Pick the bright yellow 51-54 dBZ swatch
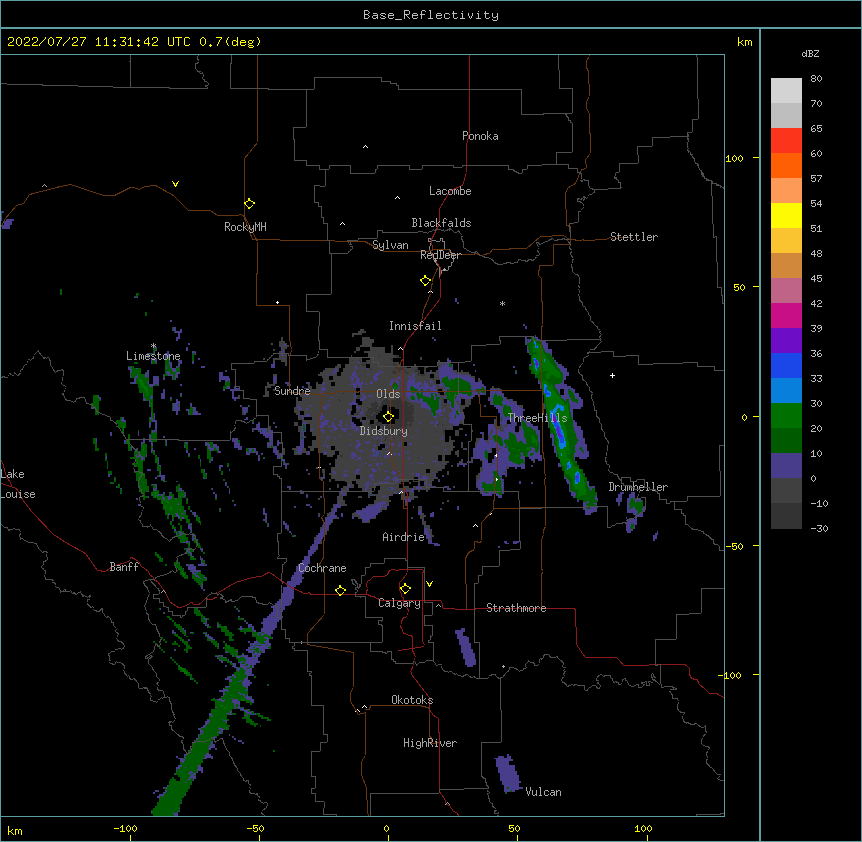862x842 pixels. pos(786,215)
